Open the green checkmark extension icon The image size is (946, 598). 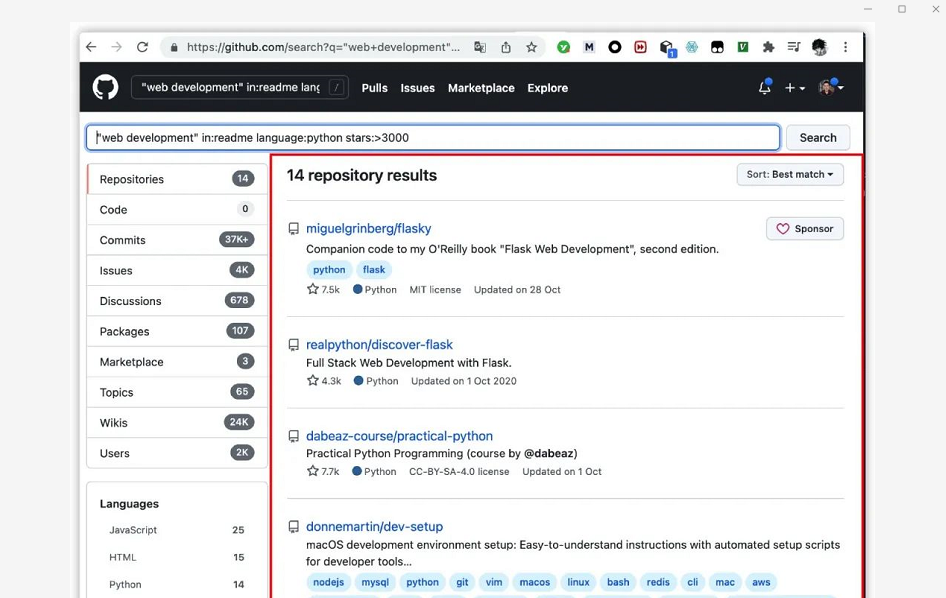pos(563,47)
